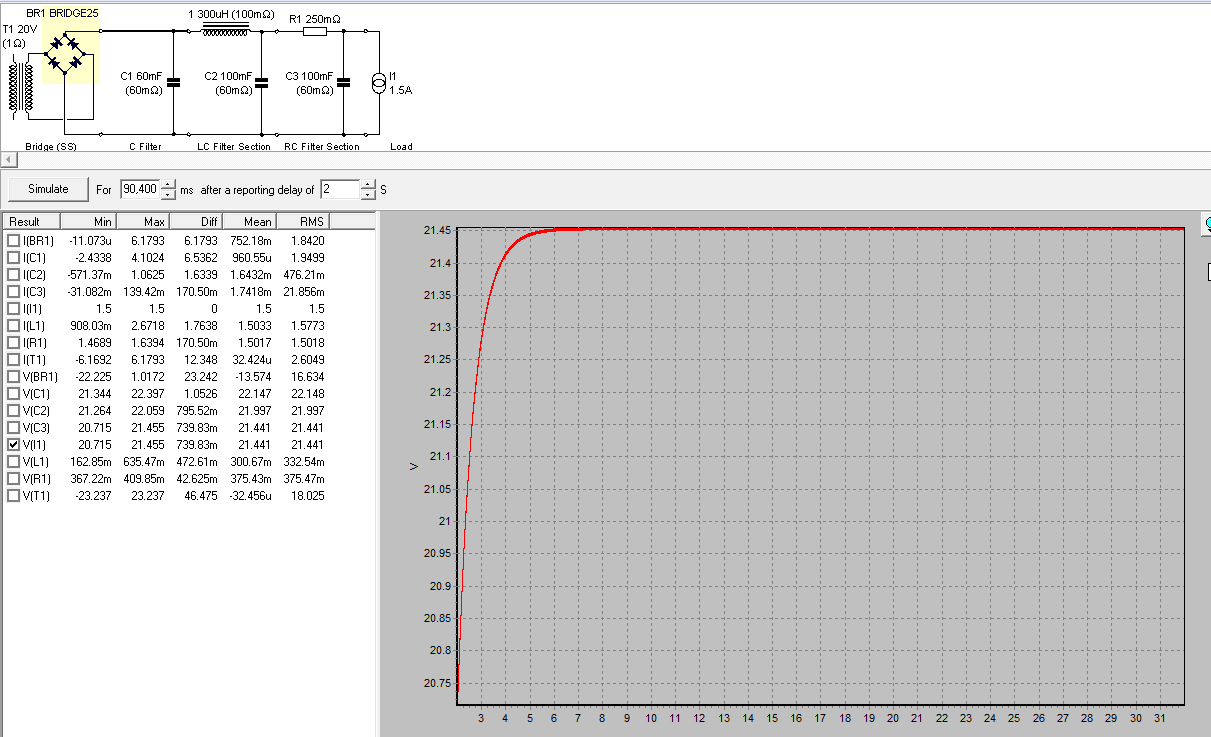Enable the I(C2) result checkbox
The image size is (1211, 737).
pos(13,274)
